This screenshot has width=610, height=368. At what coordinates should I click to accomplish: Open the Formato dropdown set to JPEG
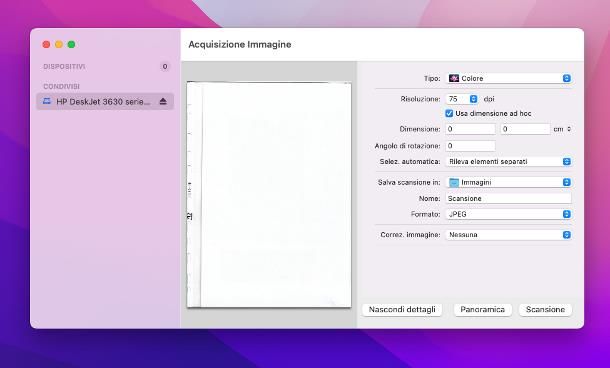[x=509, y=214]
